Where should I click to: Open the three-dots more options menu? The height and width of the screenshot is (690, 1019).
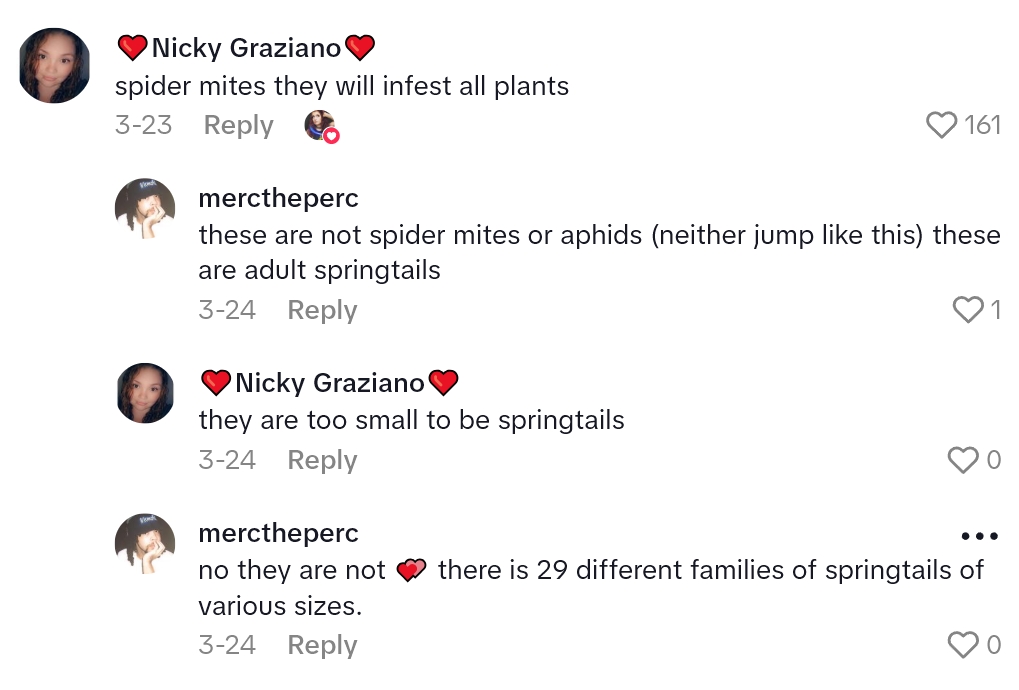coord(979,536)
